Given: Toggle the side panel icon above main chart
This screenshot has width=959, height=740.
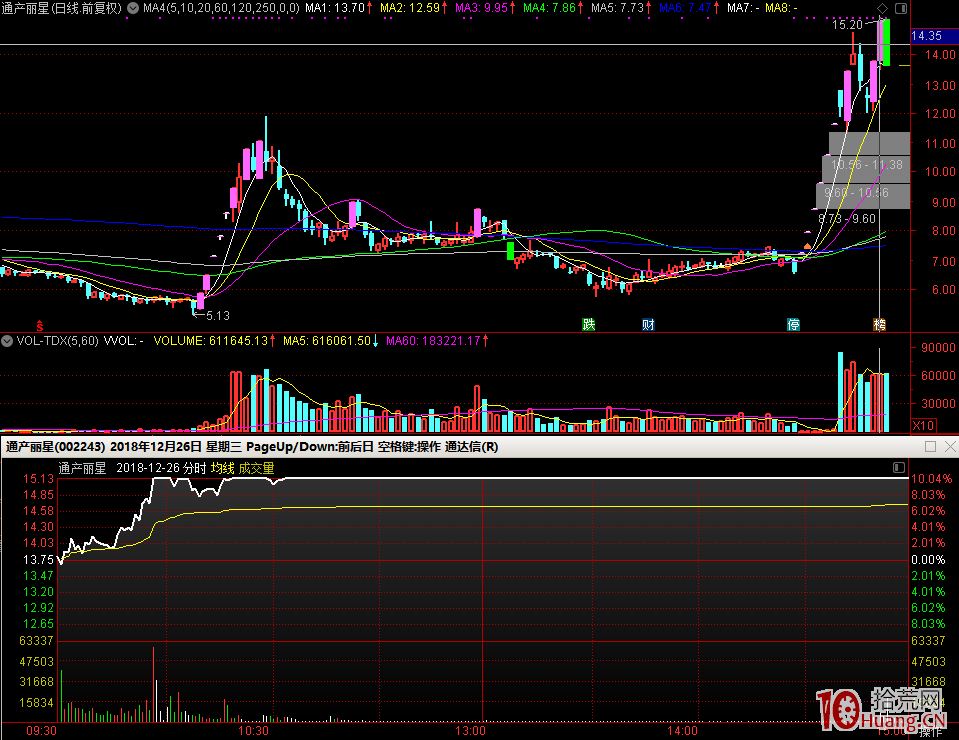Looking at the screenshot, I should (x=901, y=8).
